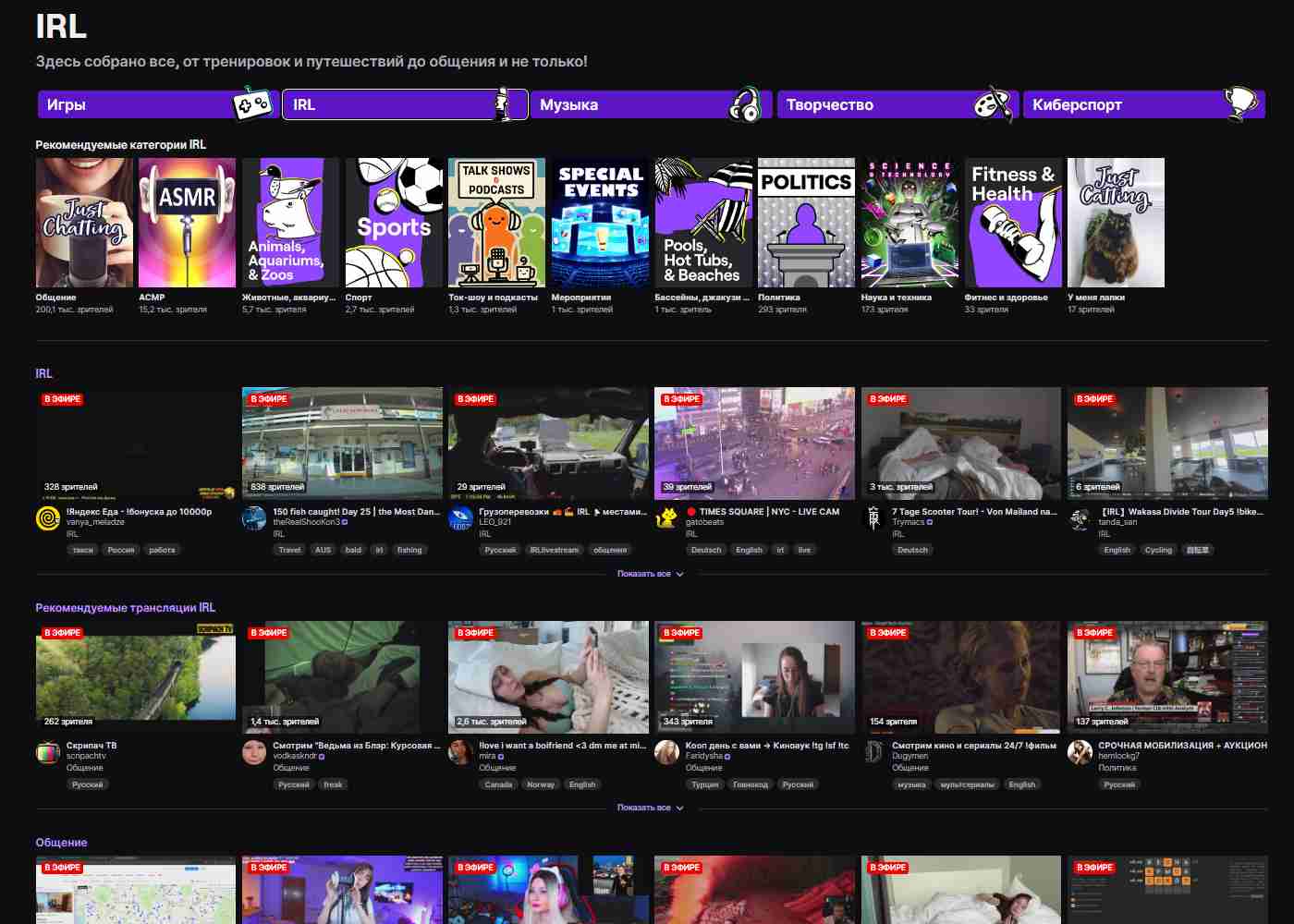Open the Общение section heading link
This screenshot has width=1294, height=924.
point(61,843)
